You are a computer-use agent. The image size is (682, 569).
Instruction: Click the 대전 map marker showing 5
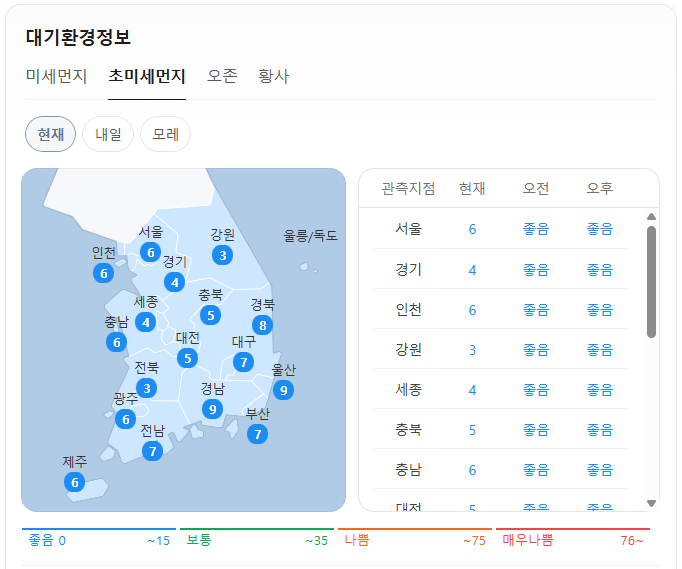tap(188, 358)
